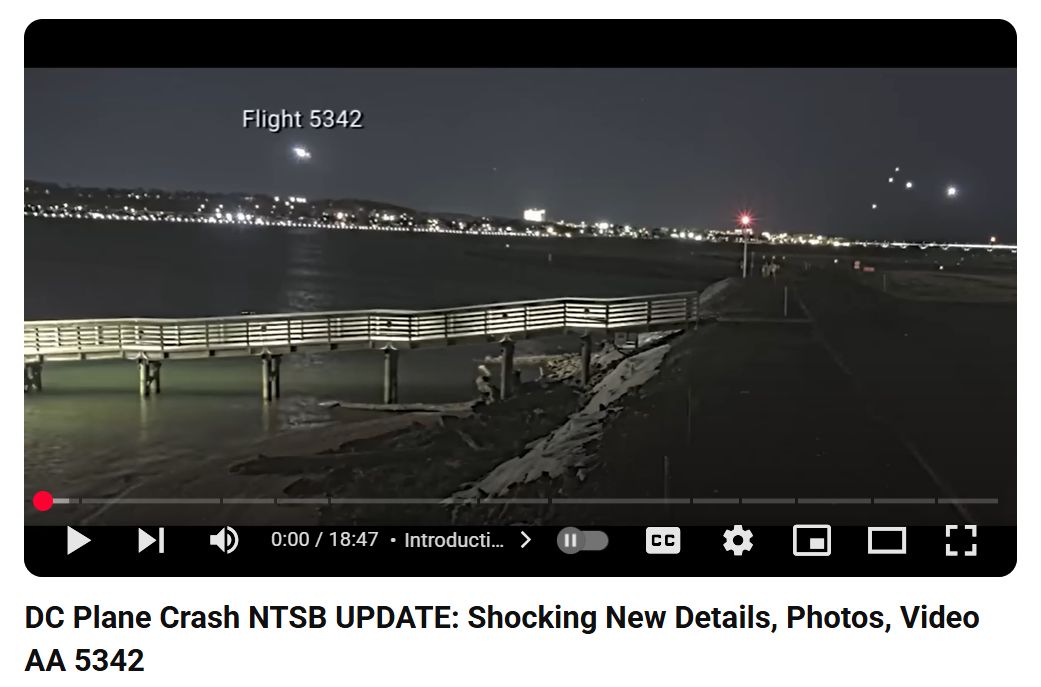The width and height of the screenshot is (1041, 687).
Task: Seek to the second chapter segment
Action: [x=151, y=501]
